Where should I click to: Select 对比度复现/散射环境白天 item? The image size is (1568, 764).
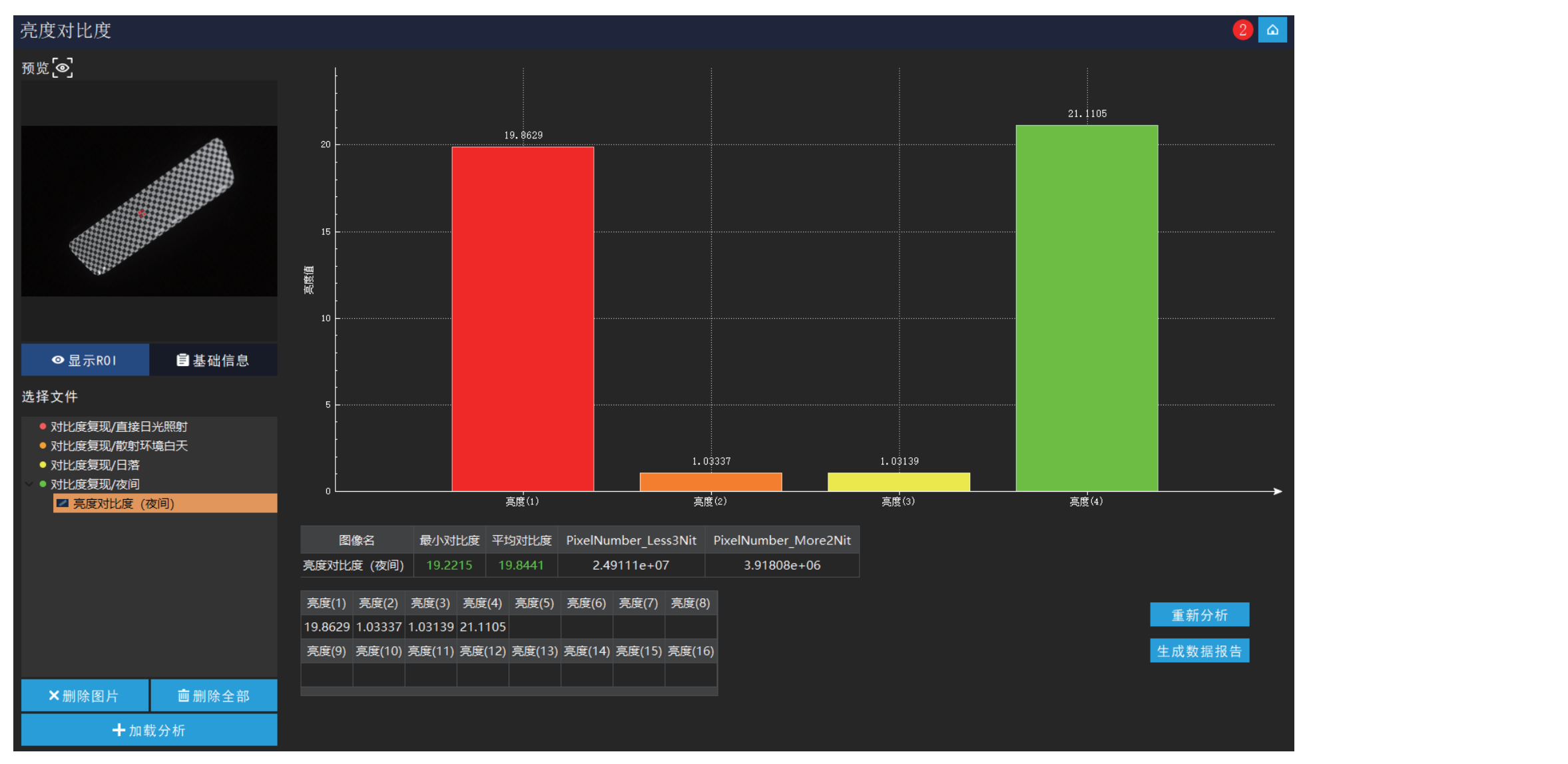(119, 446)
